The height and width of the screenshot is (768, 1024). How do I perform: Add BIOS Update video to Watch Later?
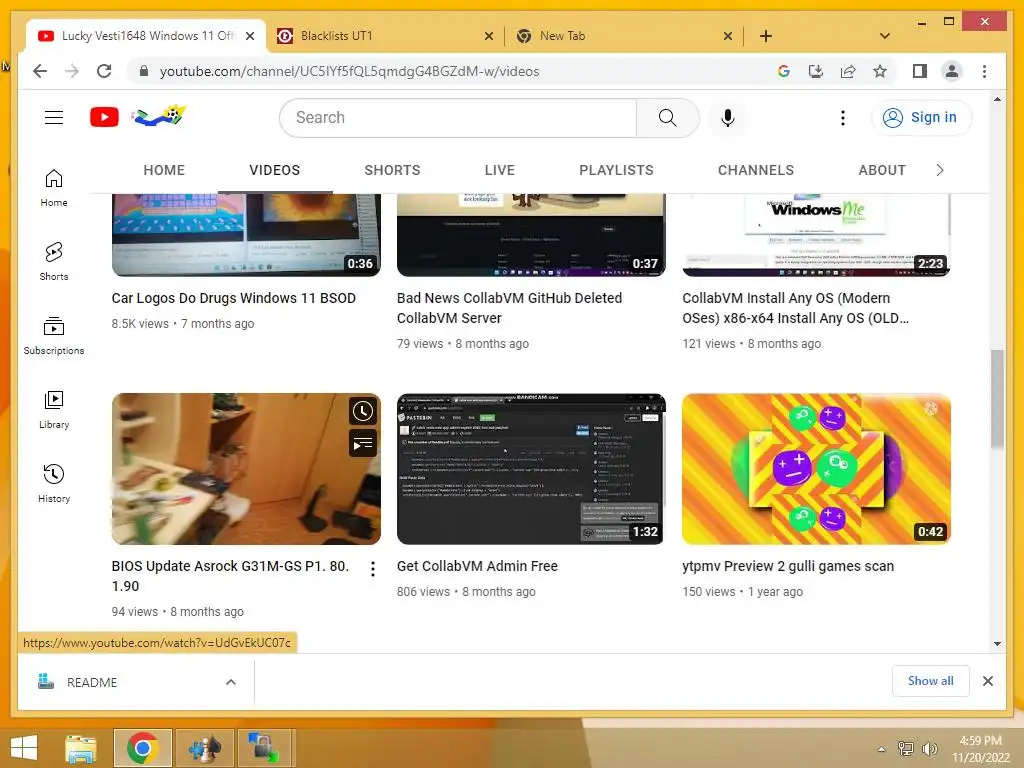pos(362,411)
